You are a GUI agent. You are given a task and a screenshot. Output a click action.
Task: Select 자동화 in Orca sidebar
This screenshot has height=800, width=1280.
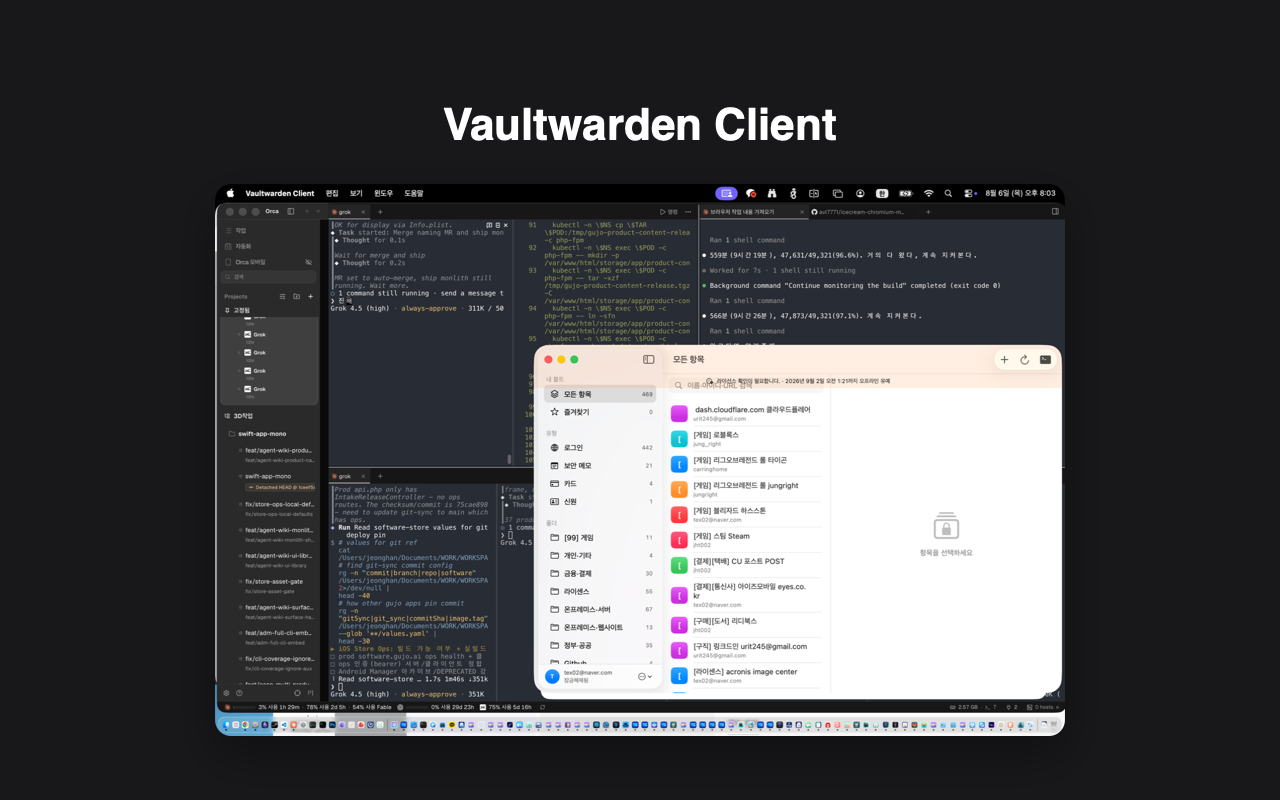[270, 246]
